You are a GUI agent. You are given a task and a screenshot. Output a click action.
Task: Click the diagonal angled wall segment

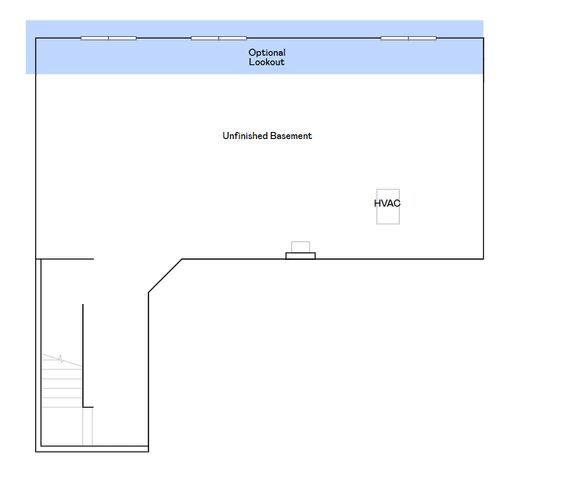point(165,276)
